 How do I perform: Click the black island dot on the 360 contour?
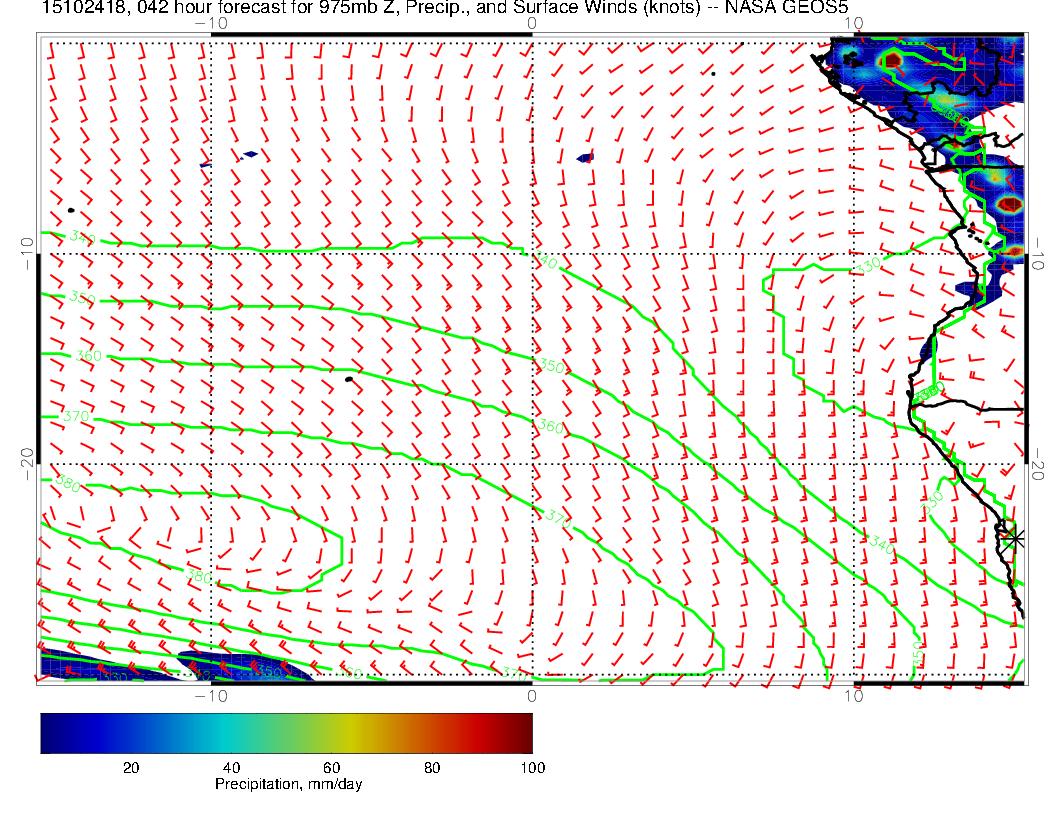[x=349, y=379]
